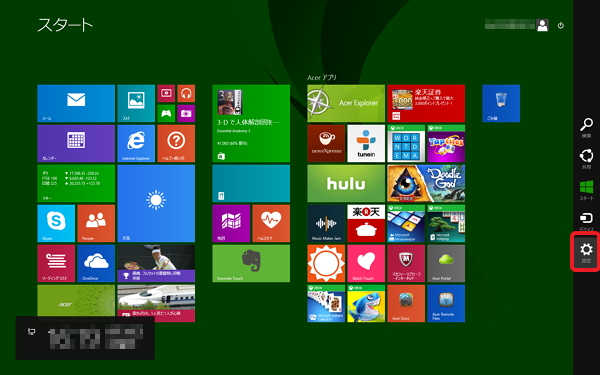600x375 pixels.
Task: Open the Devices charm
Action: 586,221
